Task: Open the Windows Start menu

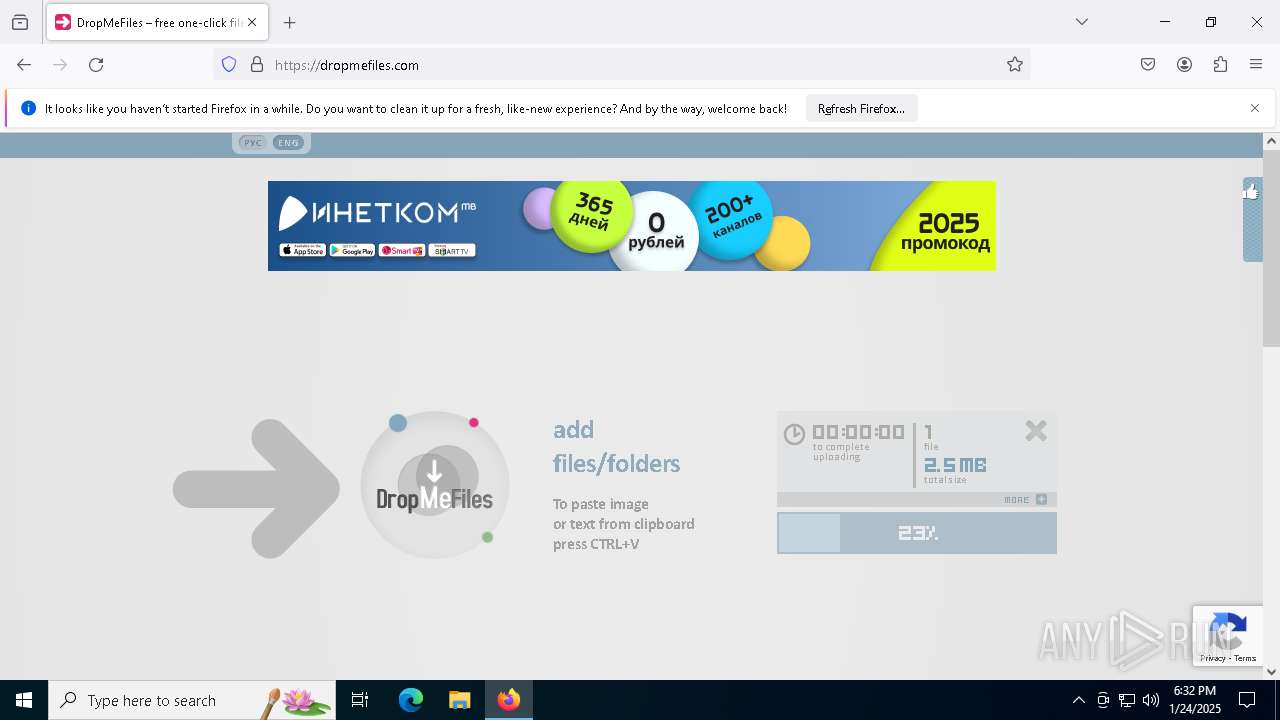Action: (24, 700)
